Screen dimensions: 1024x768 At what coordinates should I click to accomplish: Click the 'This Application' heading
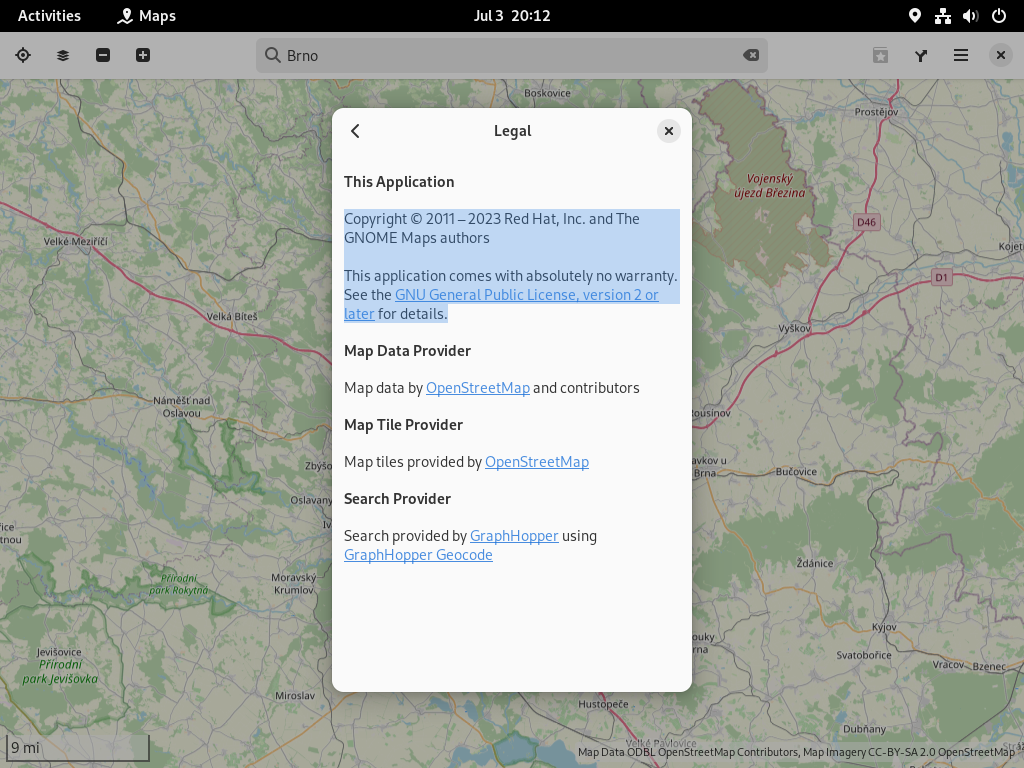click(x=399, y=182)
